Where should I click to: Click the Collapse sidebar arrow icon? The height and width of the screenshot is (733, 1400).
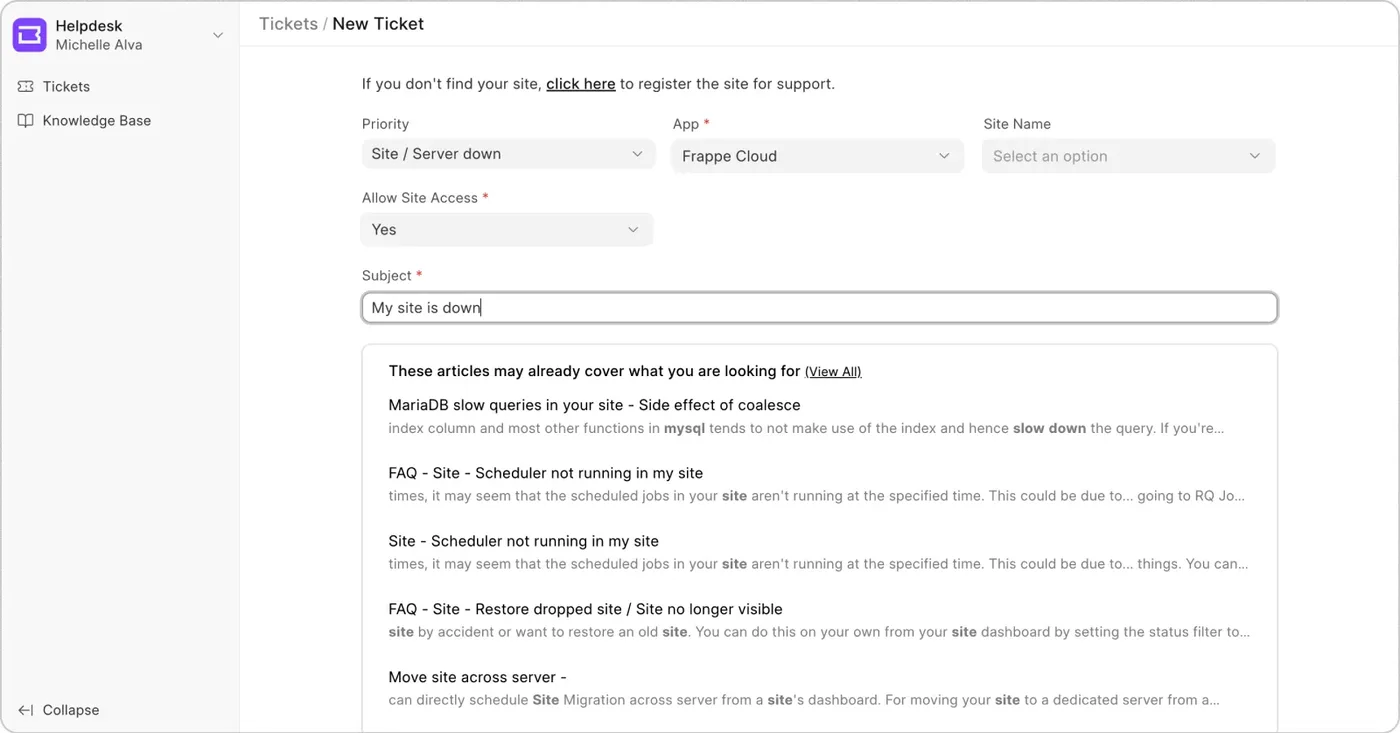[x=26, y=710]
